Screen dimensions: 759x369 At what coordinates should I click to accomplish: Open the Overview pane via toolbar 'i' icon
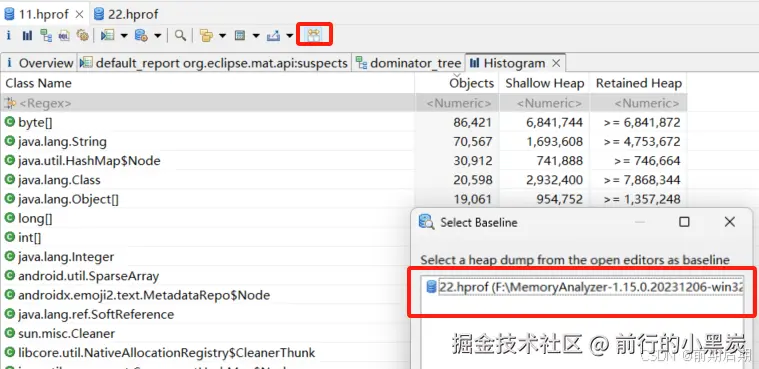(x=8, y=35)
